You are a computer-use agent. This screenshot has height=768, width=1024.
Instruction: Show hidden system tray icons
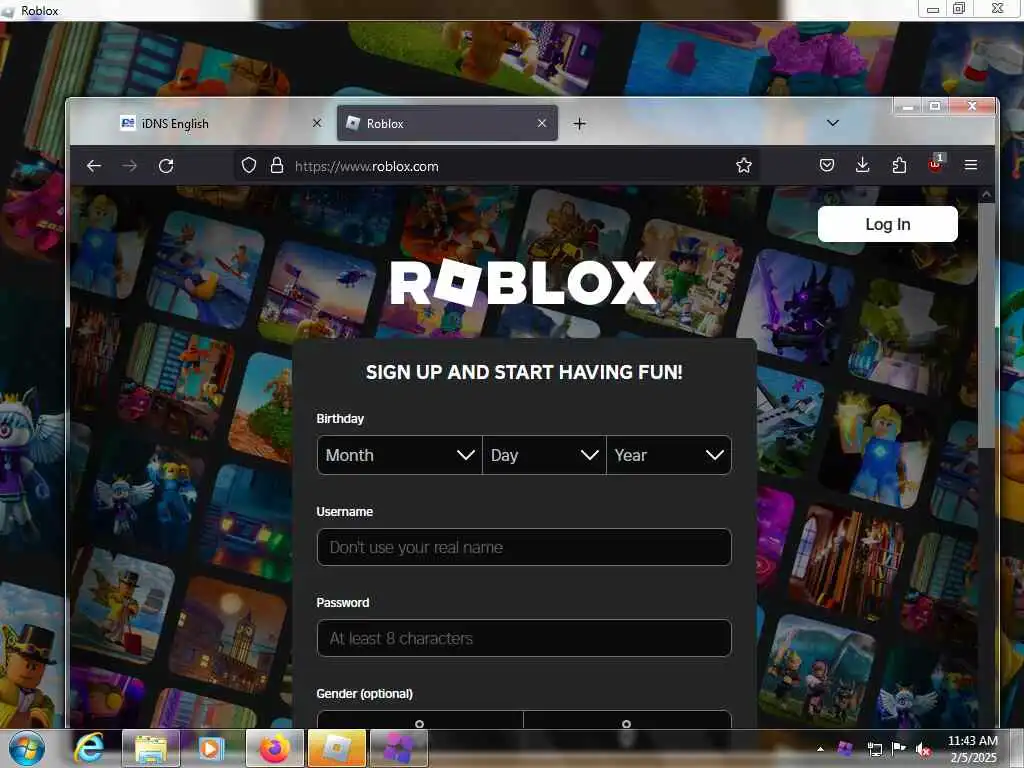click(820, 748)
